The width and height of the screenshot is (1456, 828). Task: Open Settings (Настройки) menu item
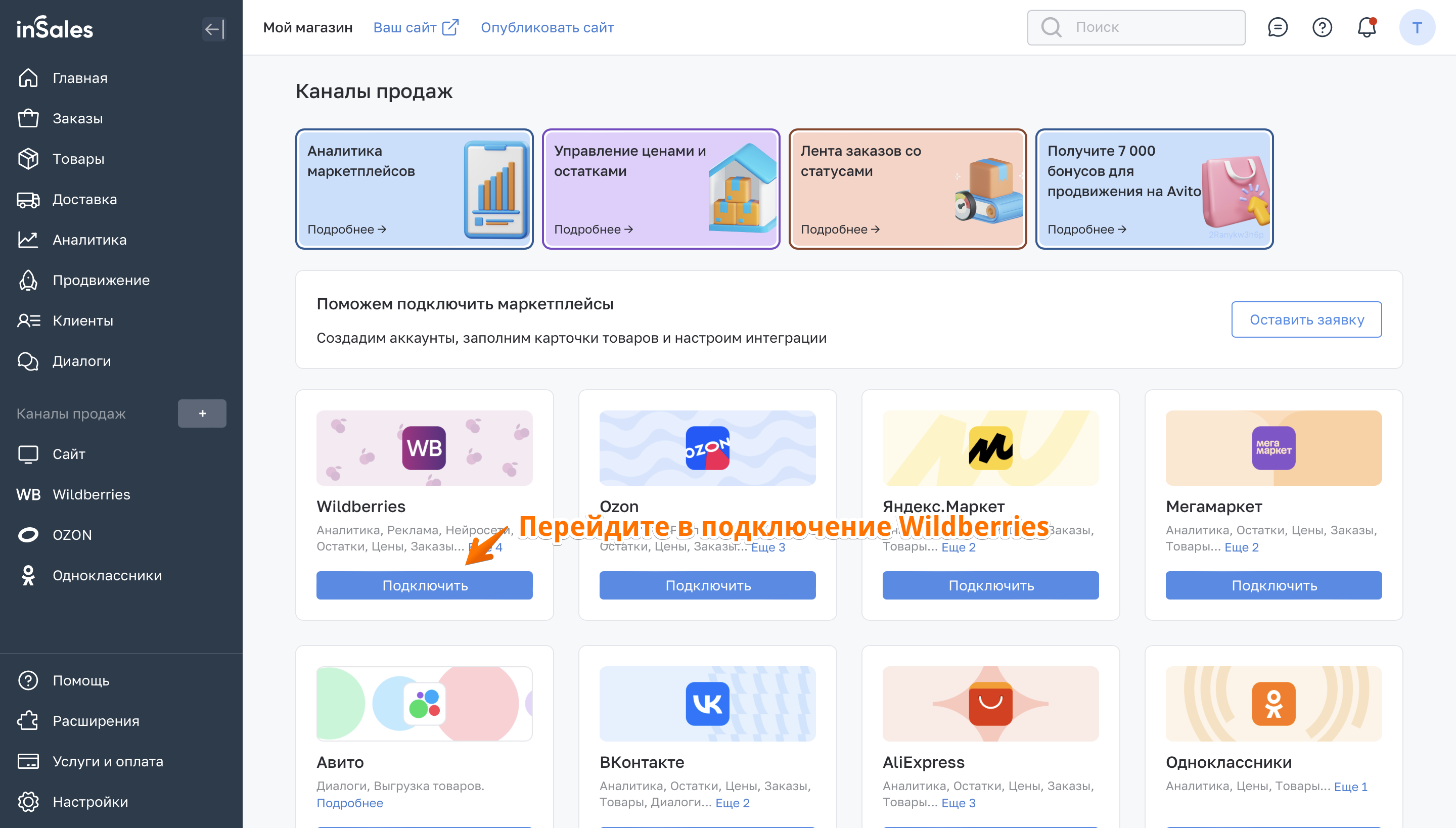tap(90, 801)
